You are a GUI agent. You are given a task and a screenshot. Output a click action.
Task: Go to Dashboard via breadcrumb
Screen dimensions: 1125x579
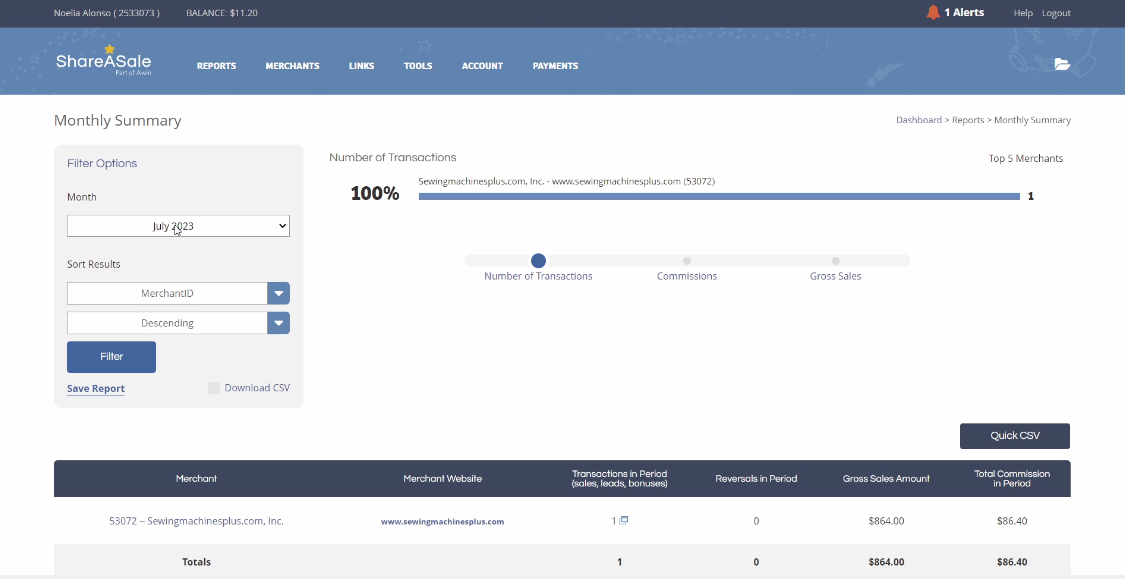[x=918, y=120]
